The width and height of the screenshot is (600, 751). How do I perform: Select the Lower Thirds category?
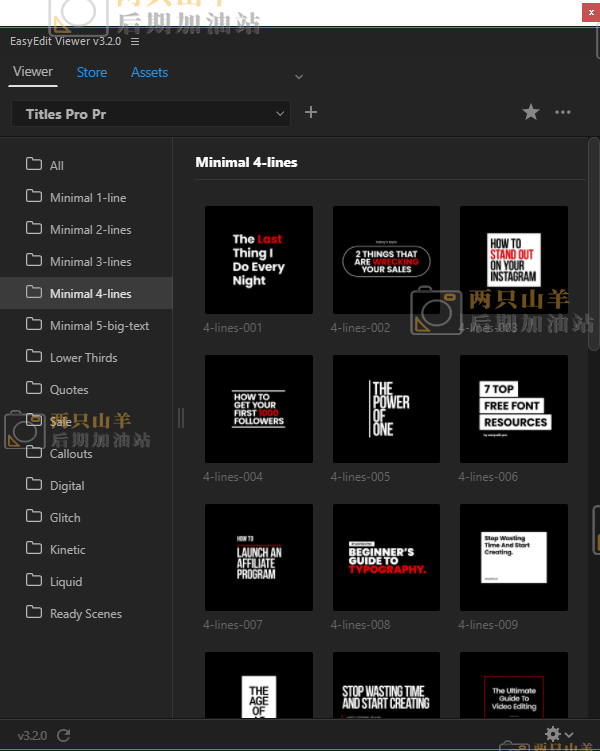(x=84, y=357)
